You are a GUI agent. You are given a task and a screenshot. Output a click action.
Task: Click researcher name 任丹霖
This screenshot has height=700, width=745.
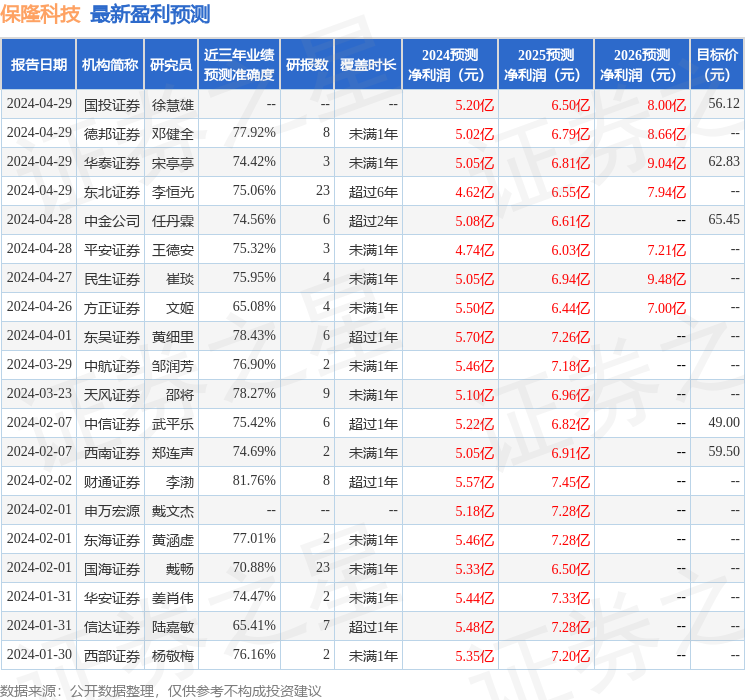click(x=172, y=221)
